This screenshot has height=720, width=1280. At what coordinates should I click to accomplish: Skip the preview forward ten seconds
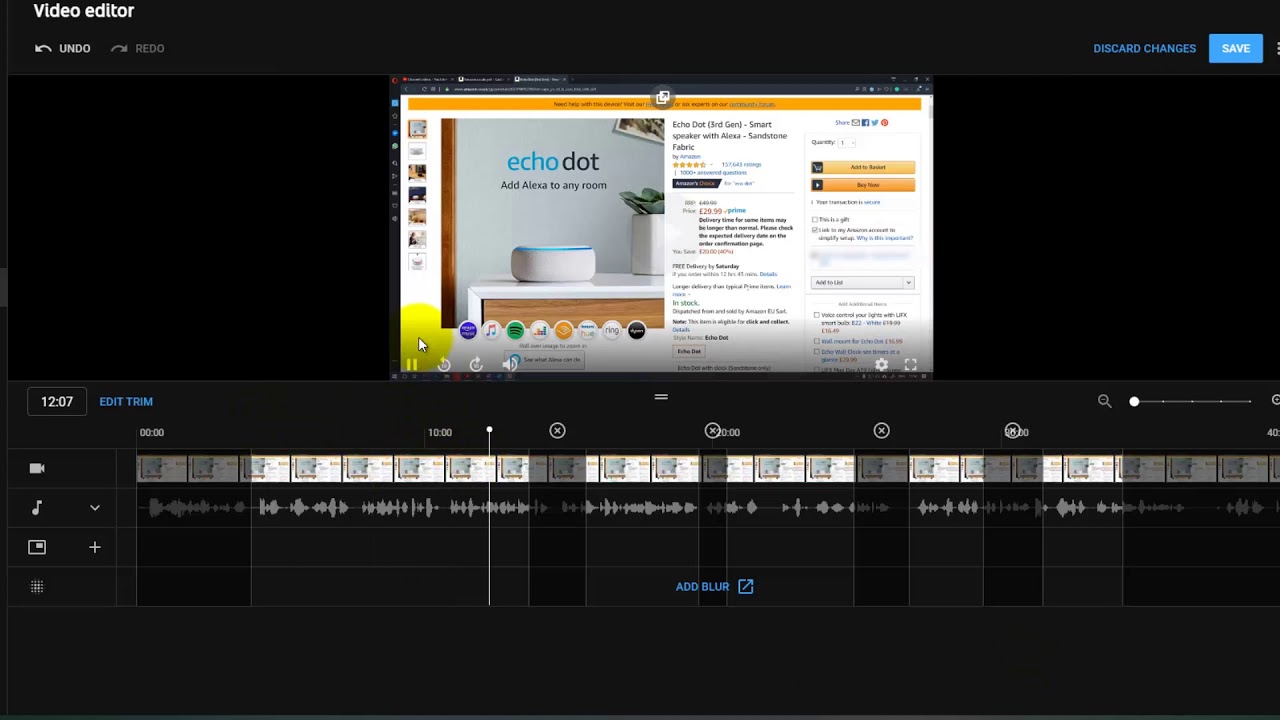tap(476, 365)
